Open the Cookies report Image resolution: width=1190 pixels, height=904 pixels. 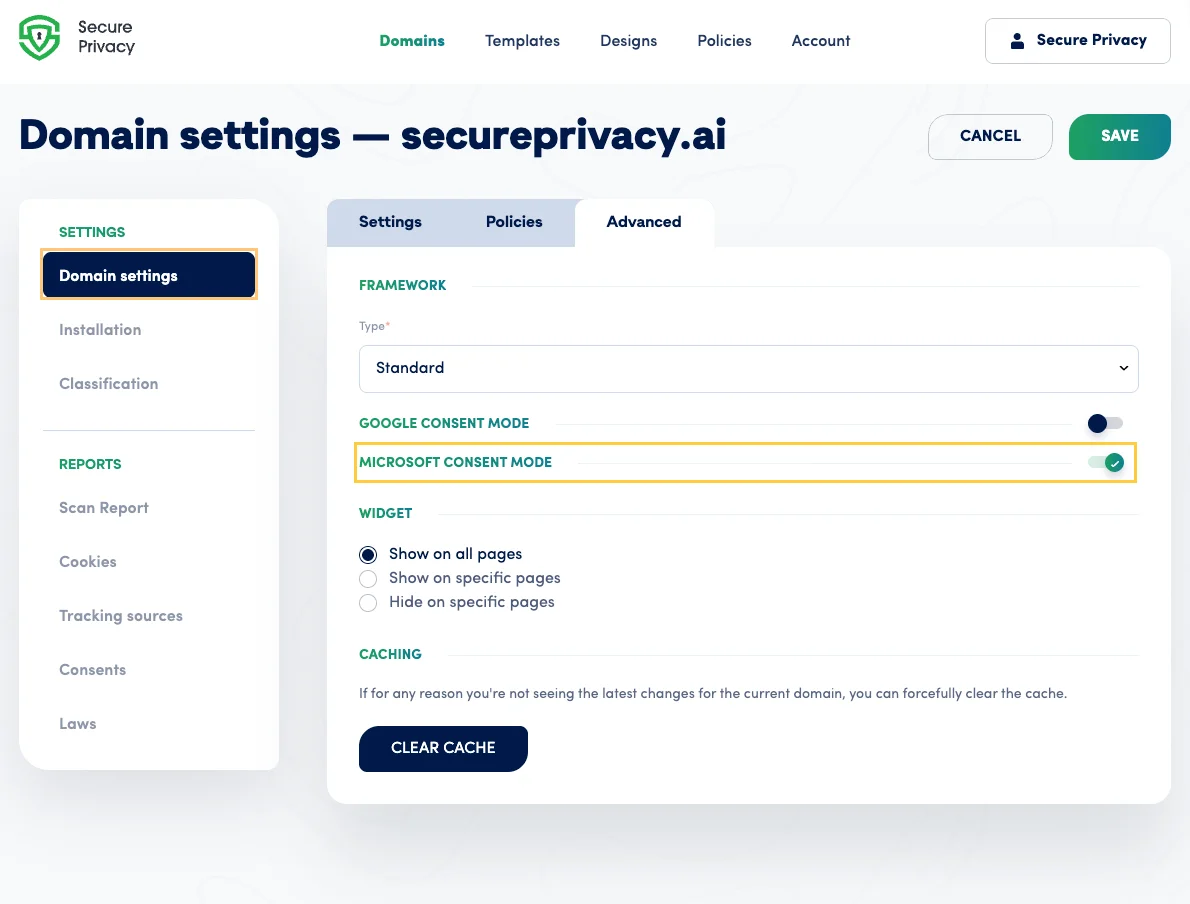87,562
